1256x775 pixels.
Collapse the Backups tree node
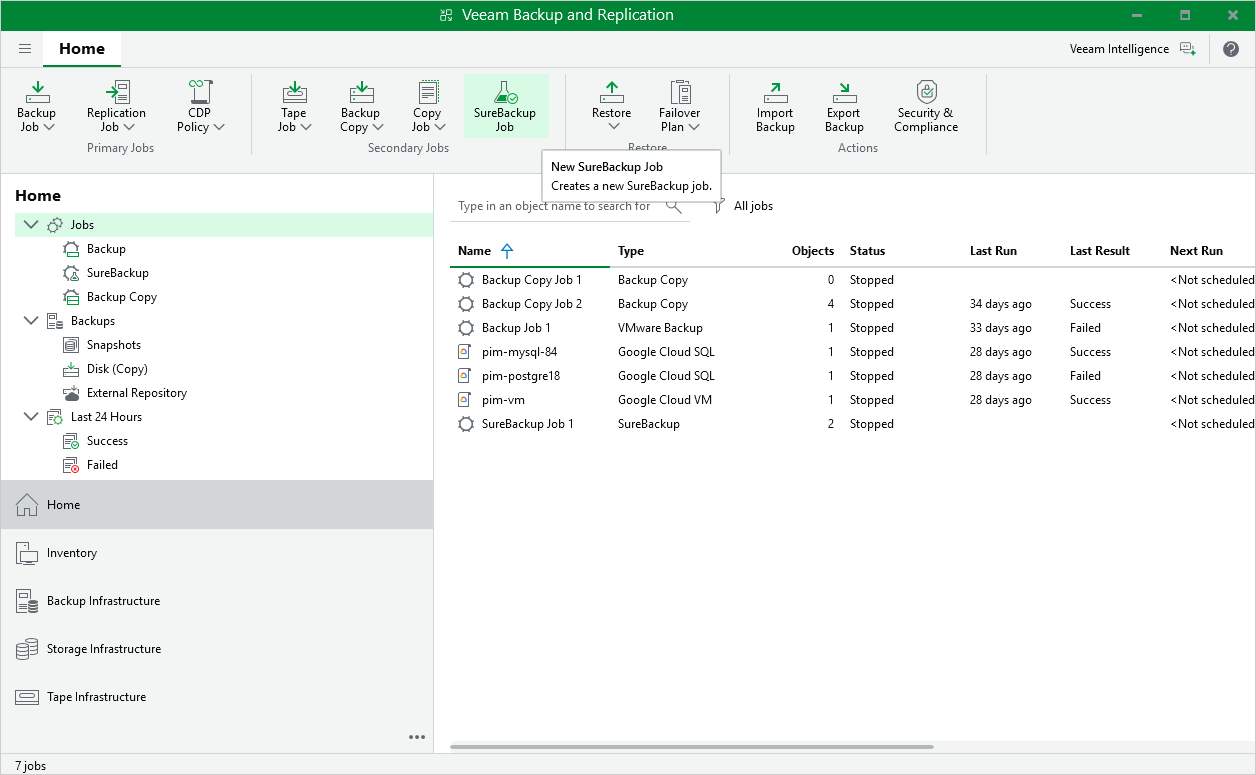click(30, 321)
